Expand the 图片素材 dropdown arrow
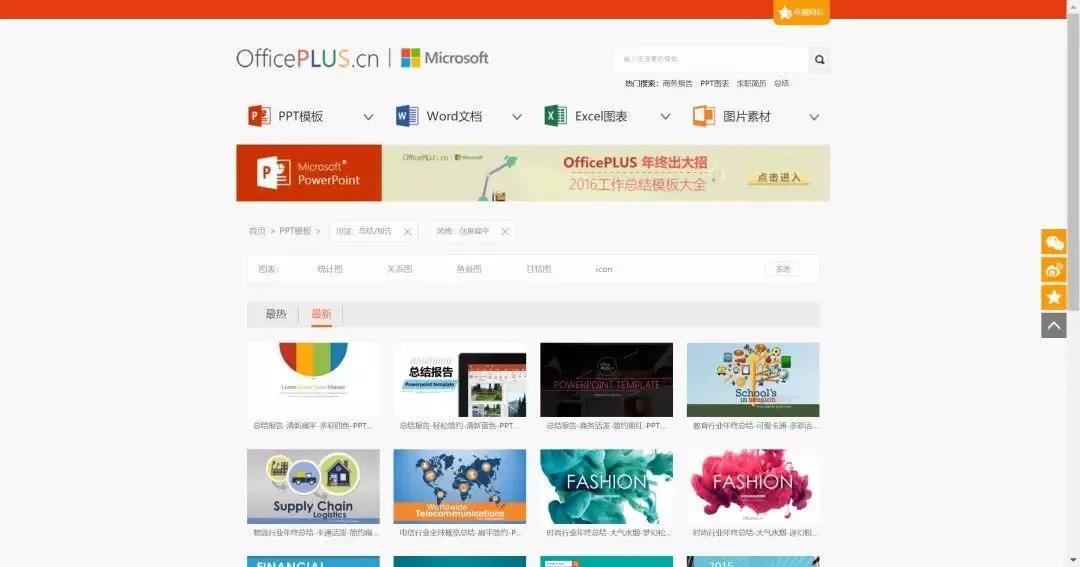The height and width of the screenshot is (567, 1080). tap(814, 117)
